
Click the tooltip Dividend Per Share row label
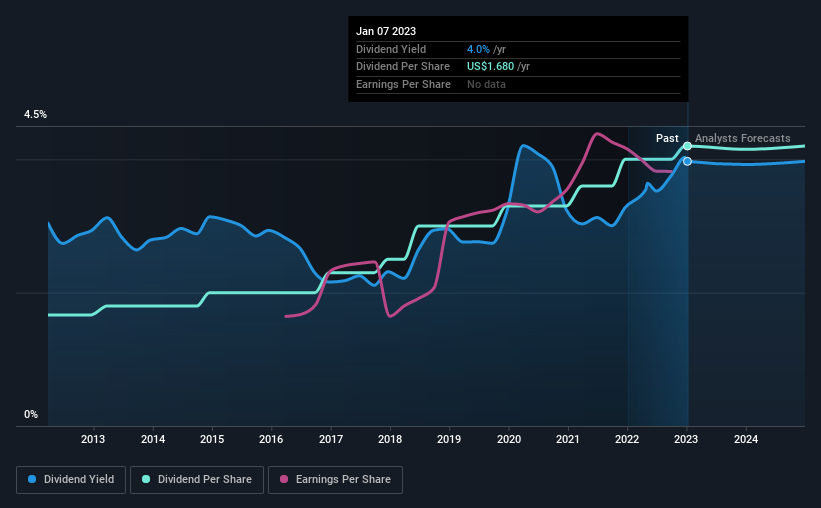(403, 67)
